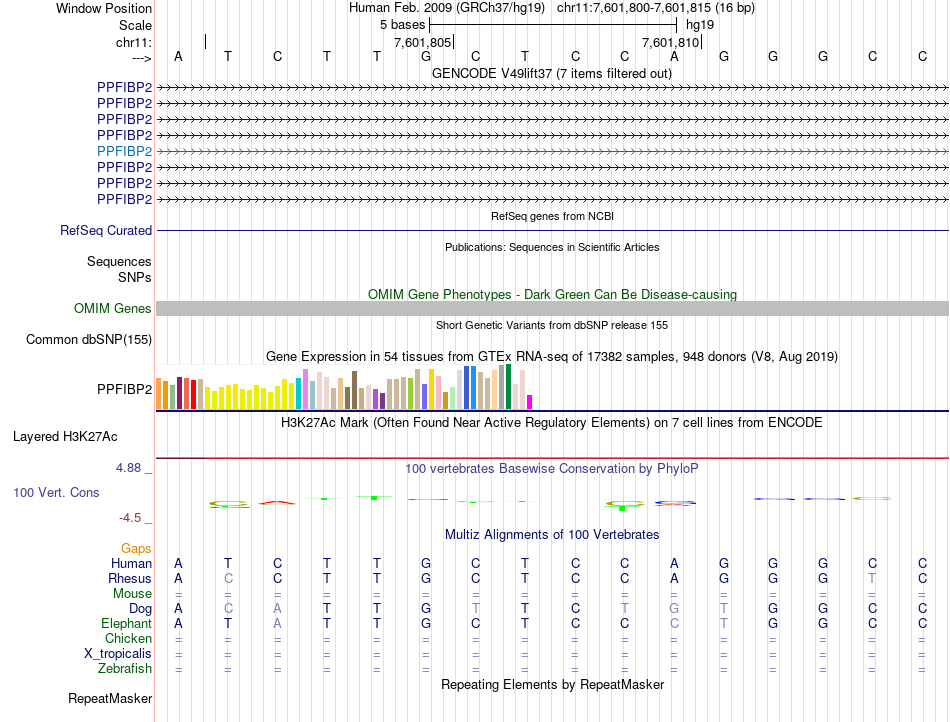This screenshot has height=722, width=950.
Task: Click the red PhyloP conservation glyph
Action: (x=277, y=502)
